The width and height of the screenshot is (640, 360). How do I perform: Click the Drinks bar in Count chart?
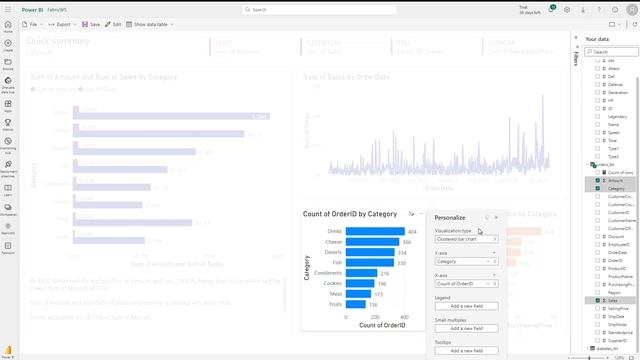point(375,231)
